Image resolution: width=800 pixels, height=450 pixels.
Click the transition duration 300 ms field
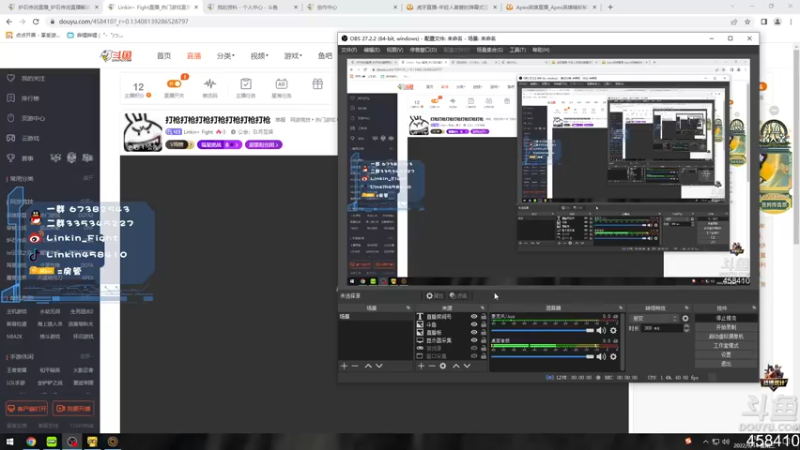click(x=661, y=328)
